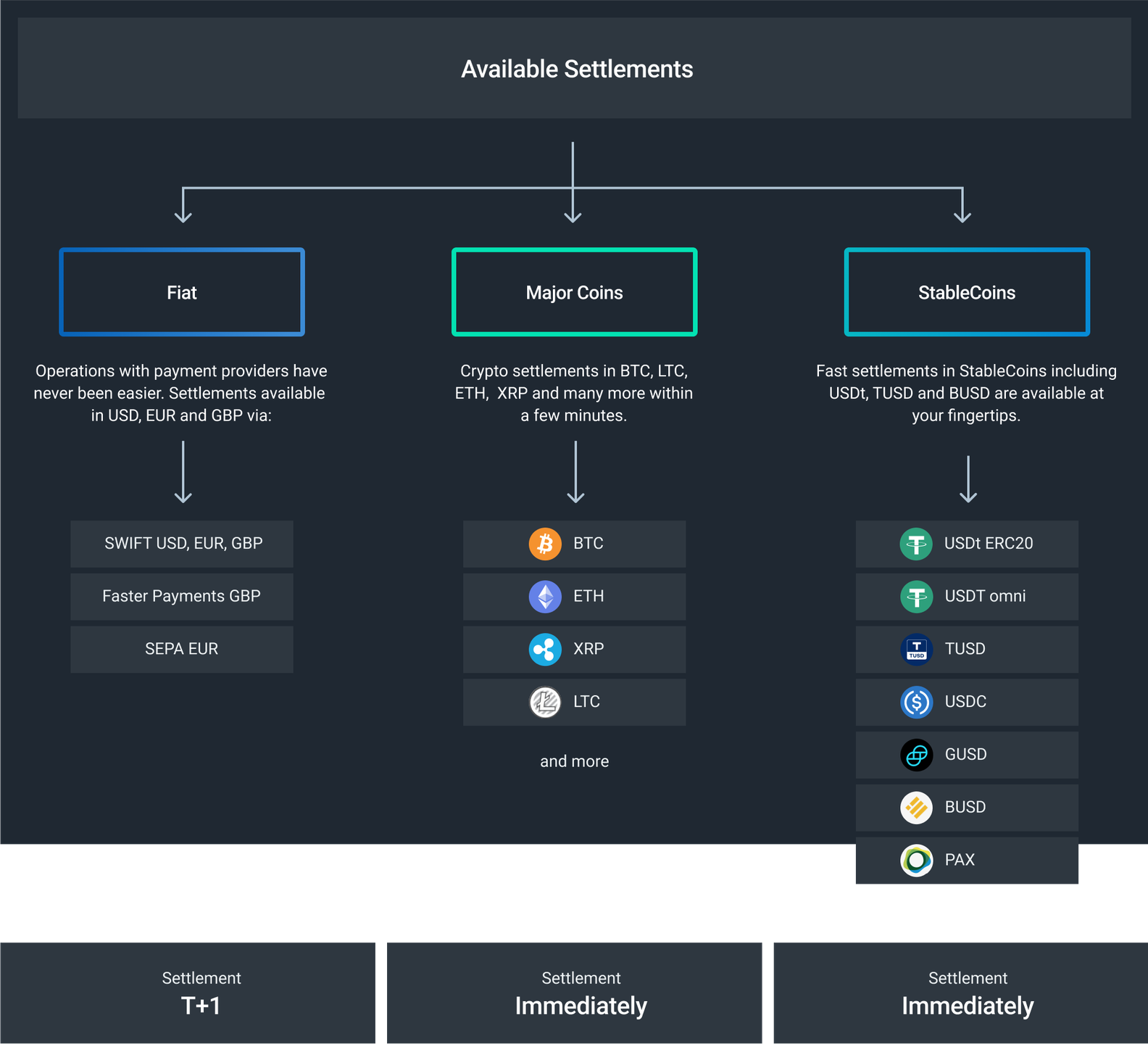Choose Faster Payments GBP option
This screenshot has height=1044, width=1148.
tap(182, 597)
